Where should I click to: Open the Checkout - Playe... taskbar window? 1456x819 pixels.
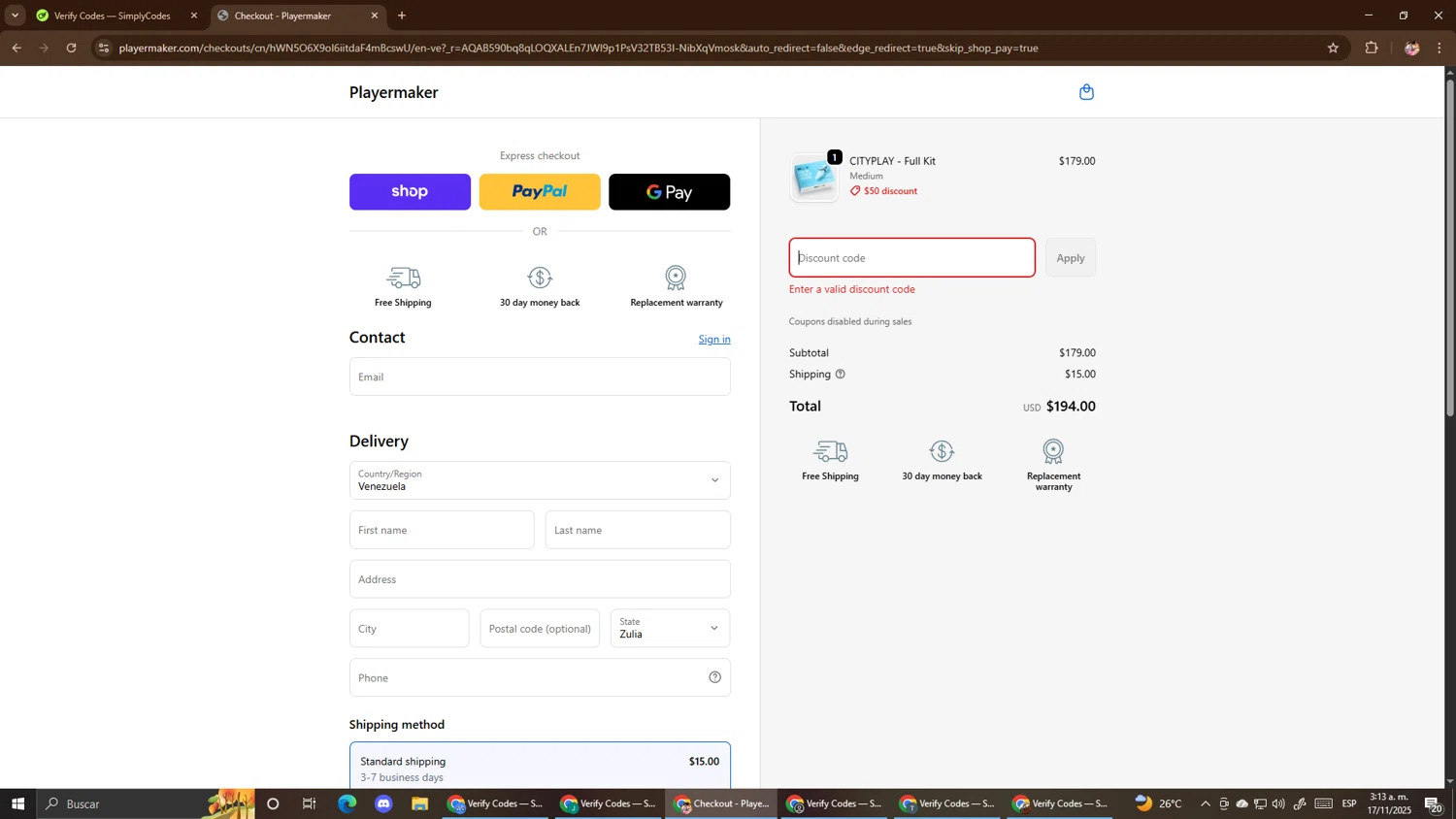pos(721,803)
